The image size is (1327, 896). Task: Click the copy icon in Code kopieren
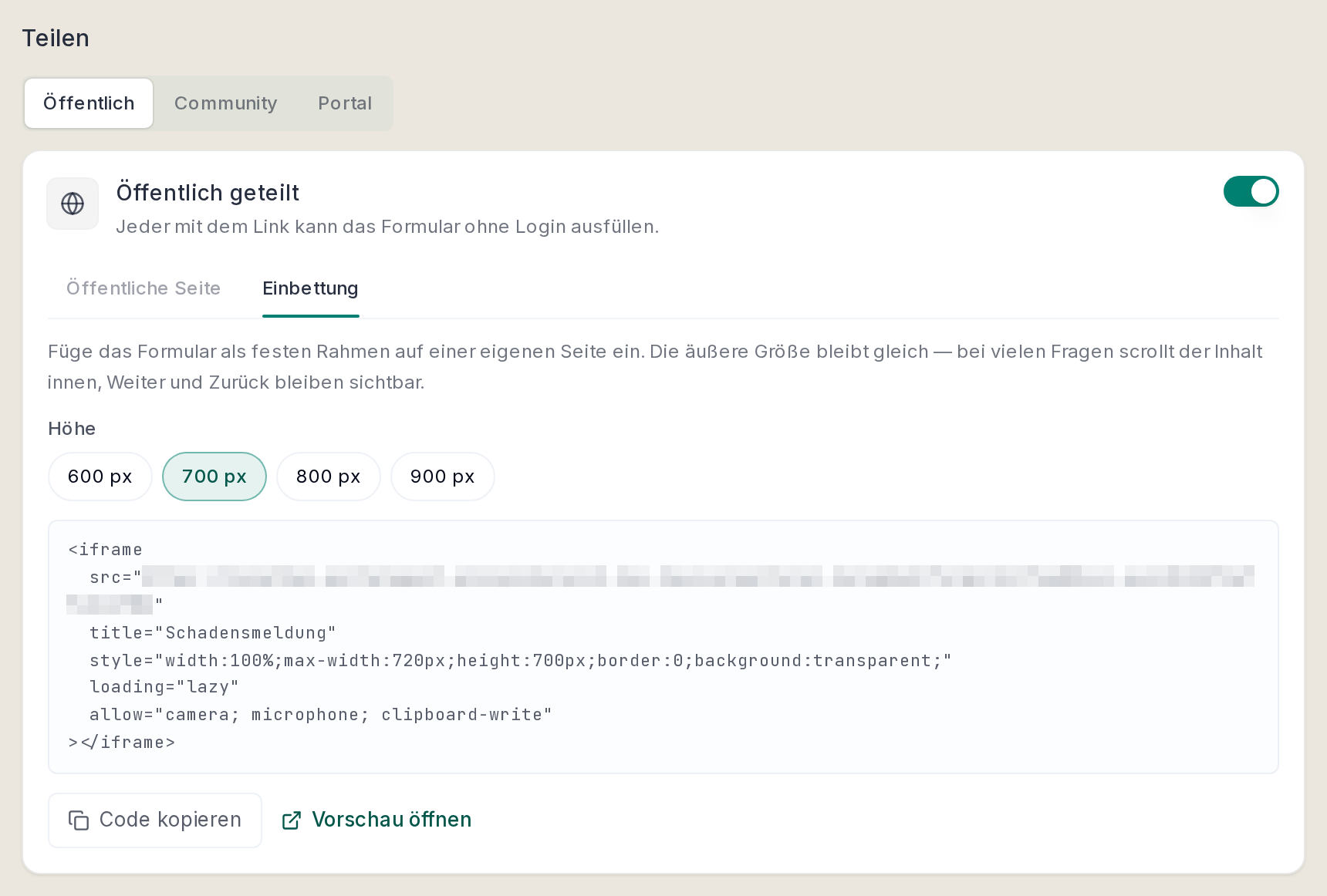click(79, 820)
